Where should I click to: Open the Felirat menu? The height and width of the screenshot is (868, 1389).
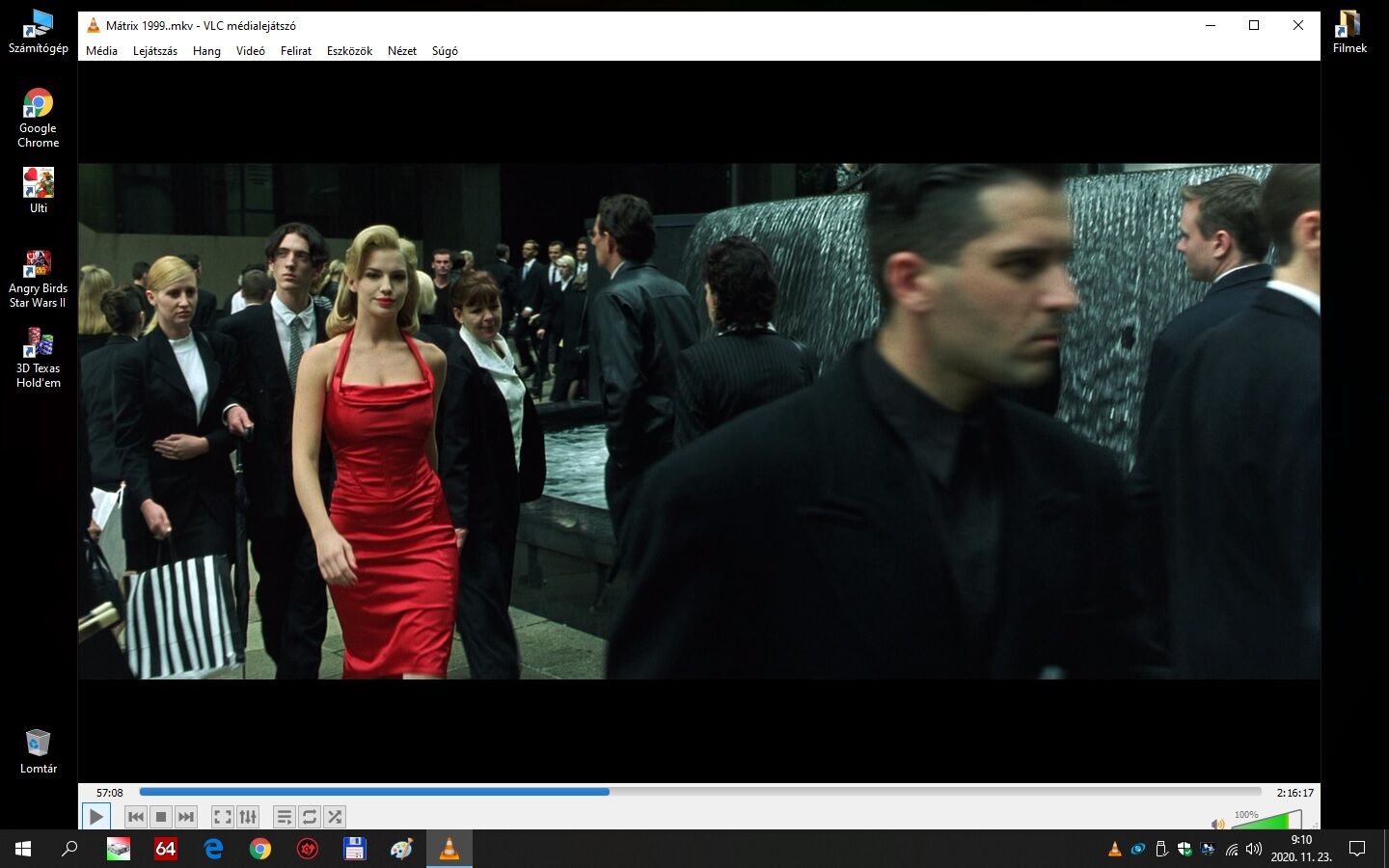pyautogui.click(x=296, y=51)
